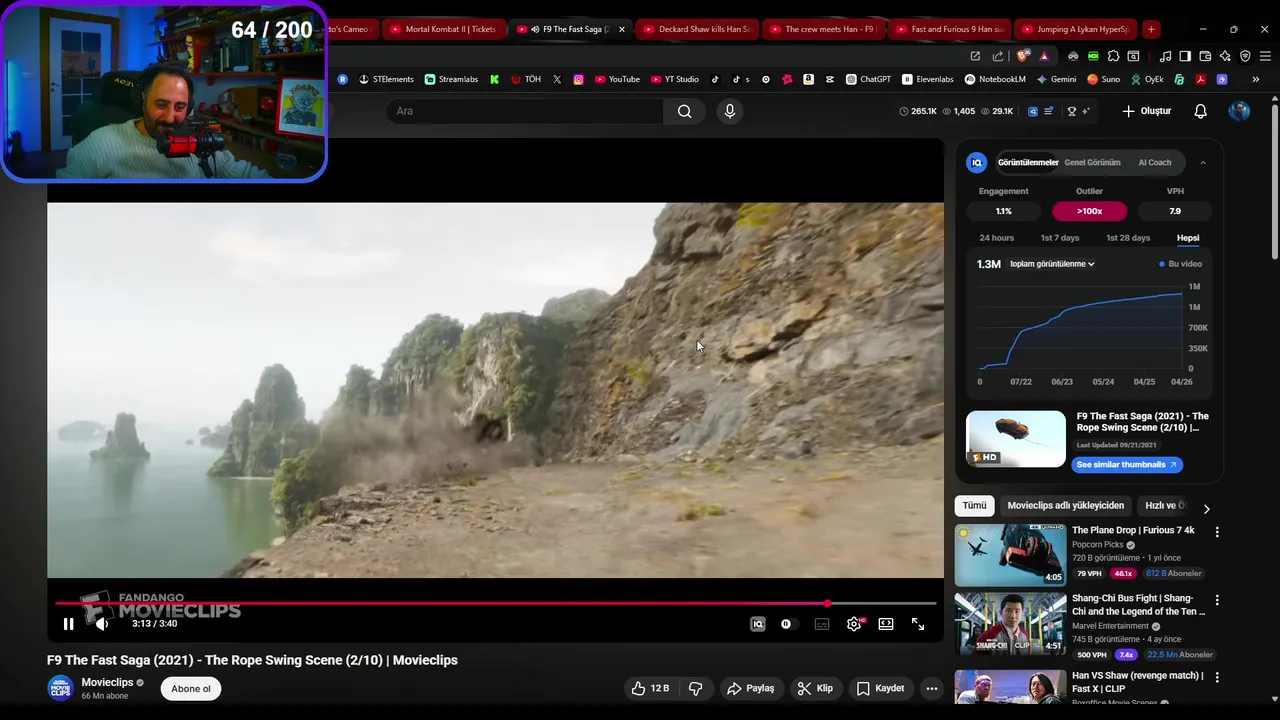Open YouTube notifications bell
Viewport: 1280px width, 720px height.
pyautogui.click(x=1201, y=111)
